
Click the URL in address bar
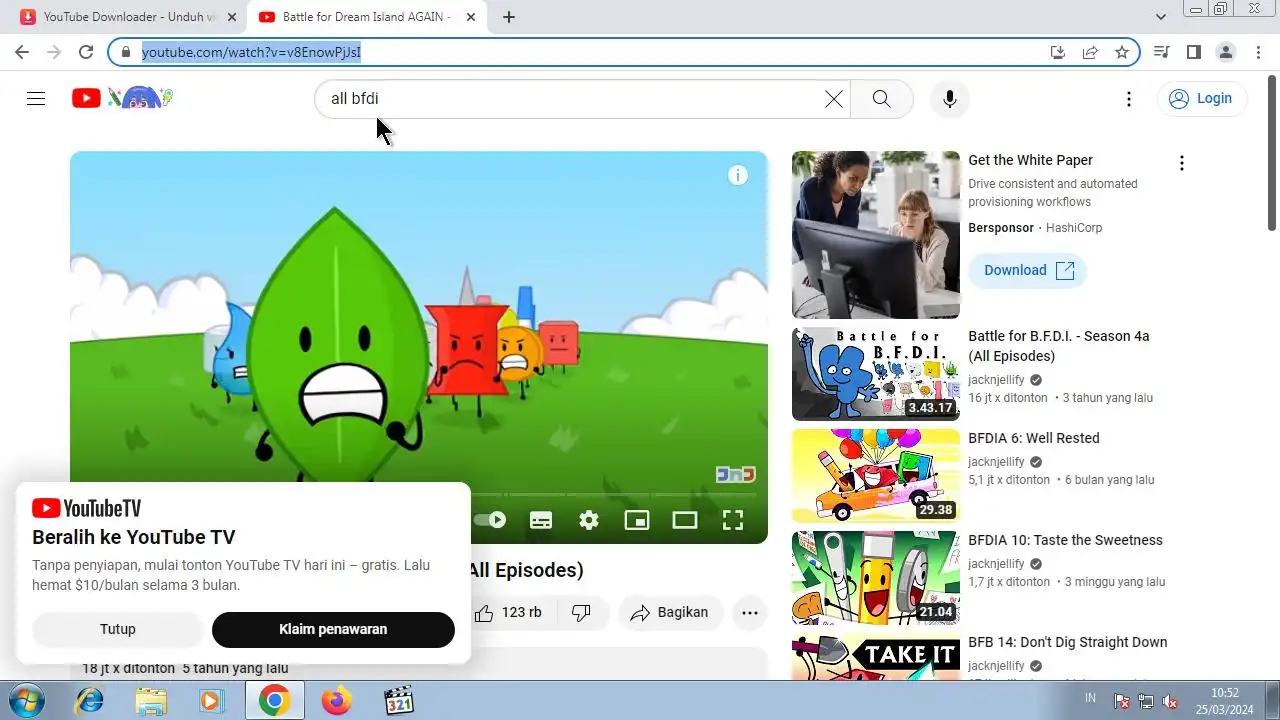251,52
